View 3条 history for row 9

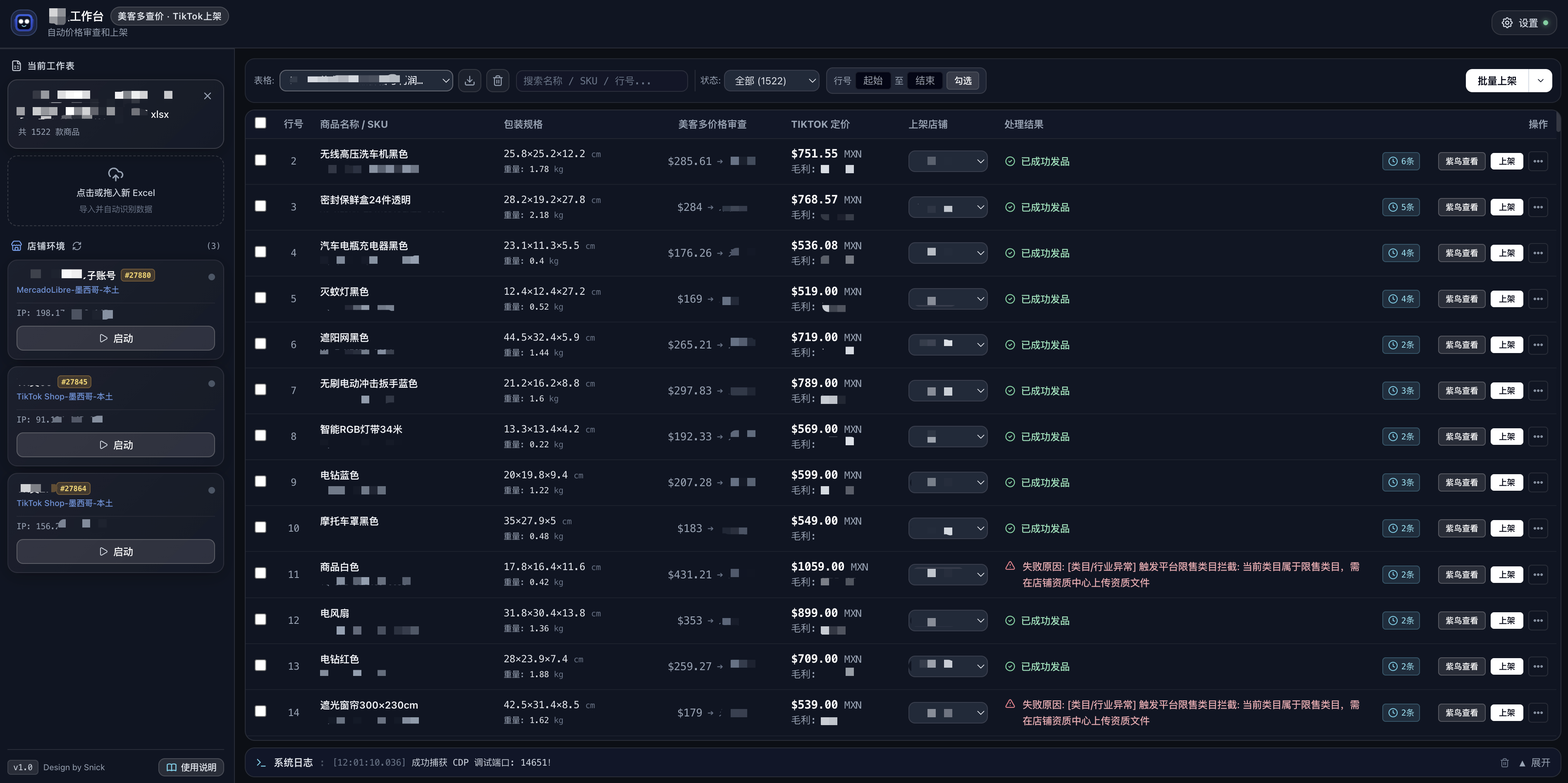(x=1401, y=482)
